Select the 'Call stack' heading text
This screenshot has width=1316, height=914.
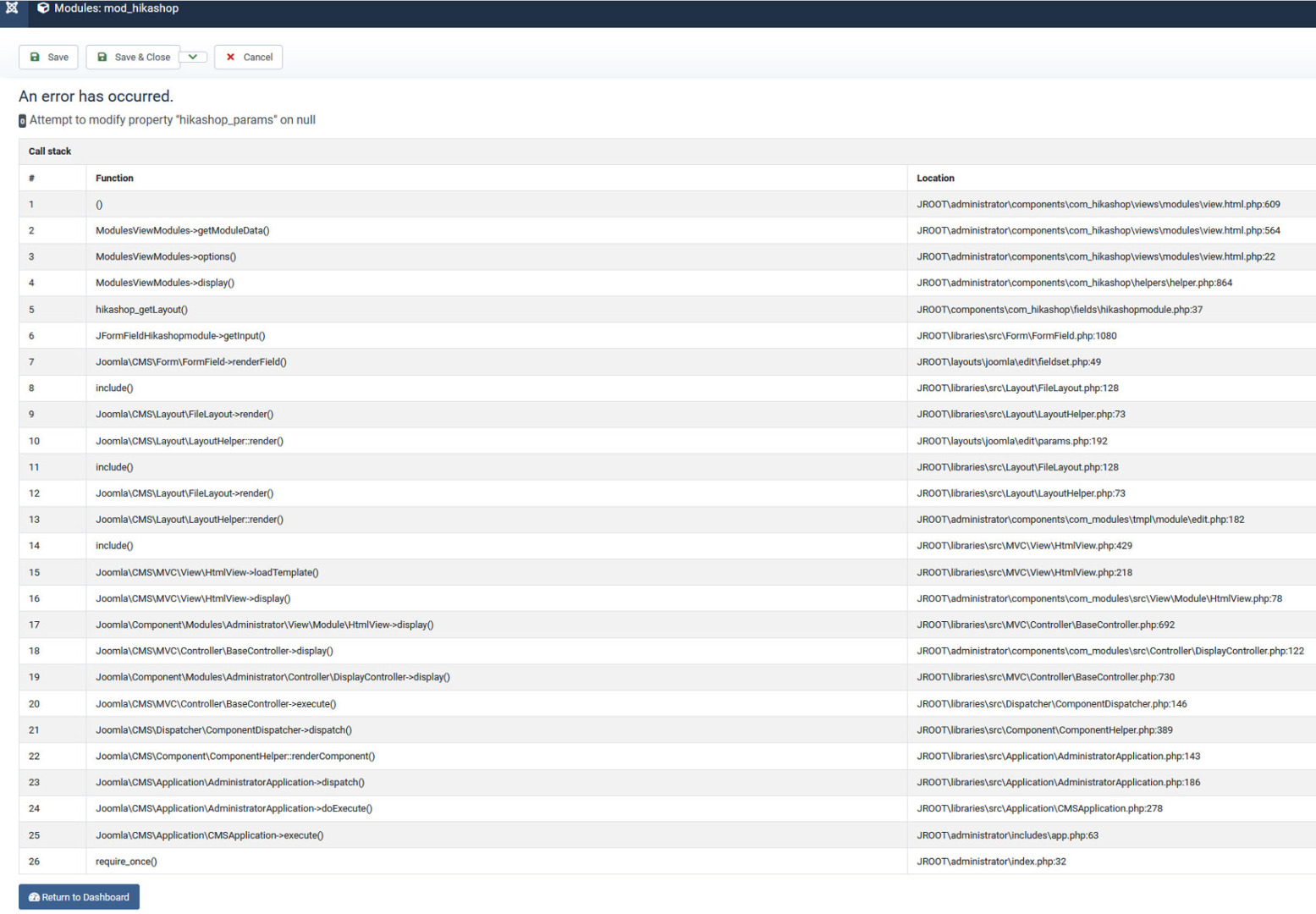click(50, 151)
